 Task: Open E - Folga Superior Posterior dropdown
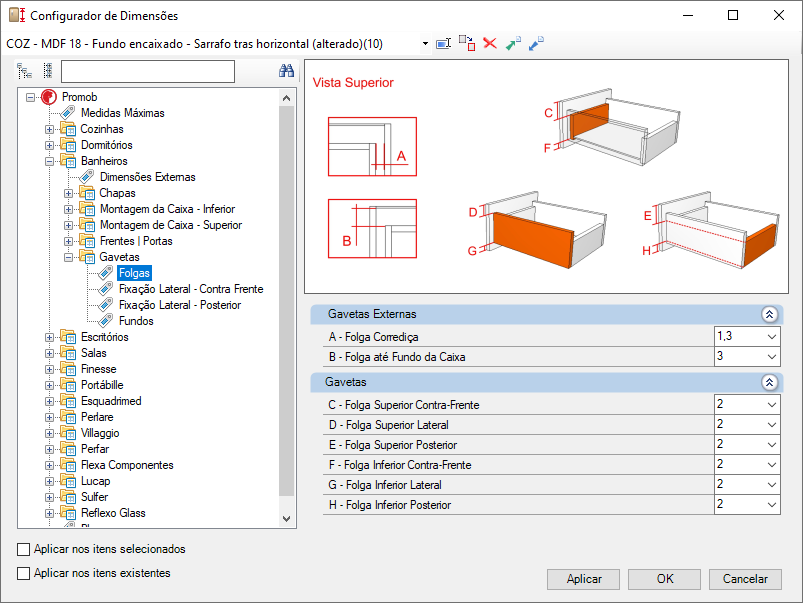772,445
